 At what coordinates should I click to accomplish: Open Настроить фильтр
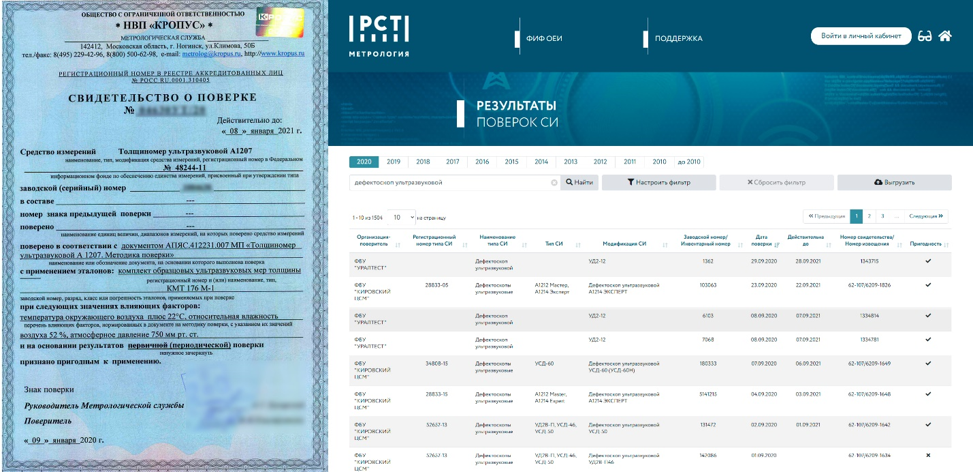click(x=658, y=182)
